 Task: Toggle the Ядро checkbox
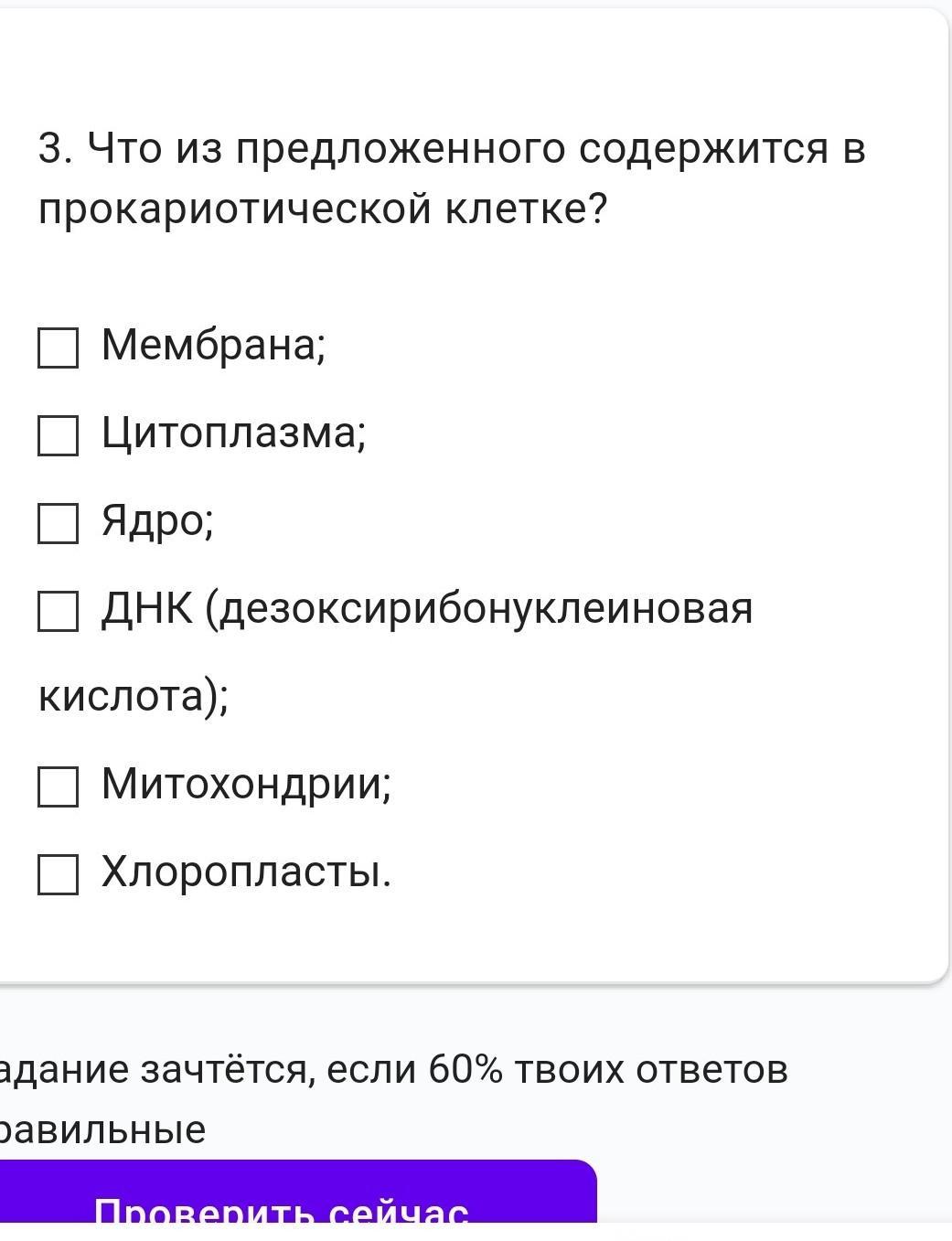pos(58,523)
